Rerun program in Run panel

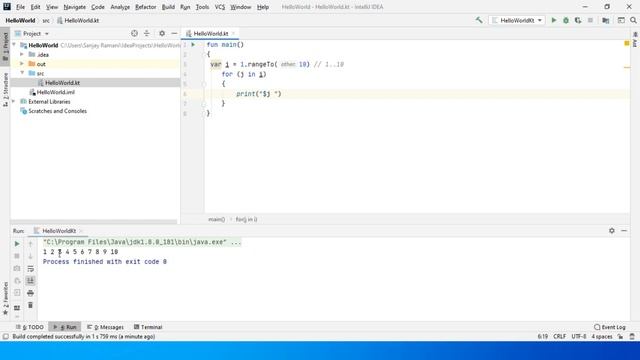[x=17, y=244]
